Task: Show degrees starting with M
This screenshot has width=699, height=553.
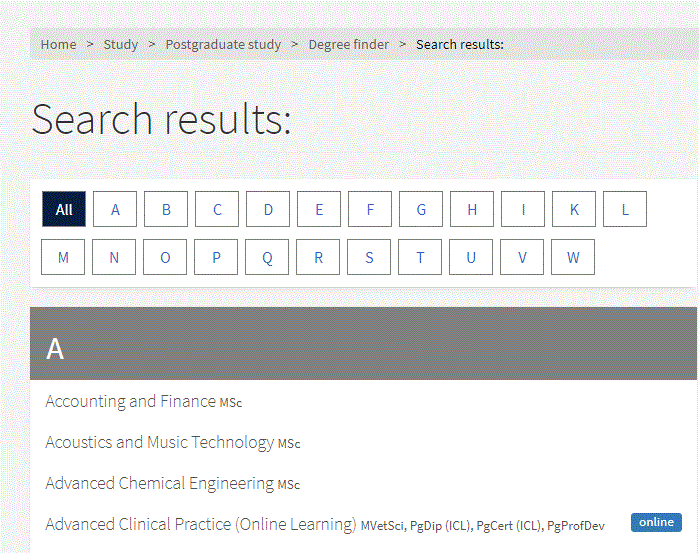Action: [63, 257]
